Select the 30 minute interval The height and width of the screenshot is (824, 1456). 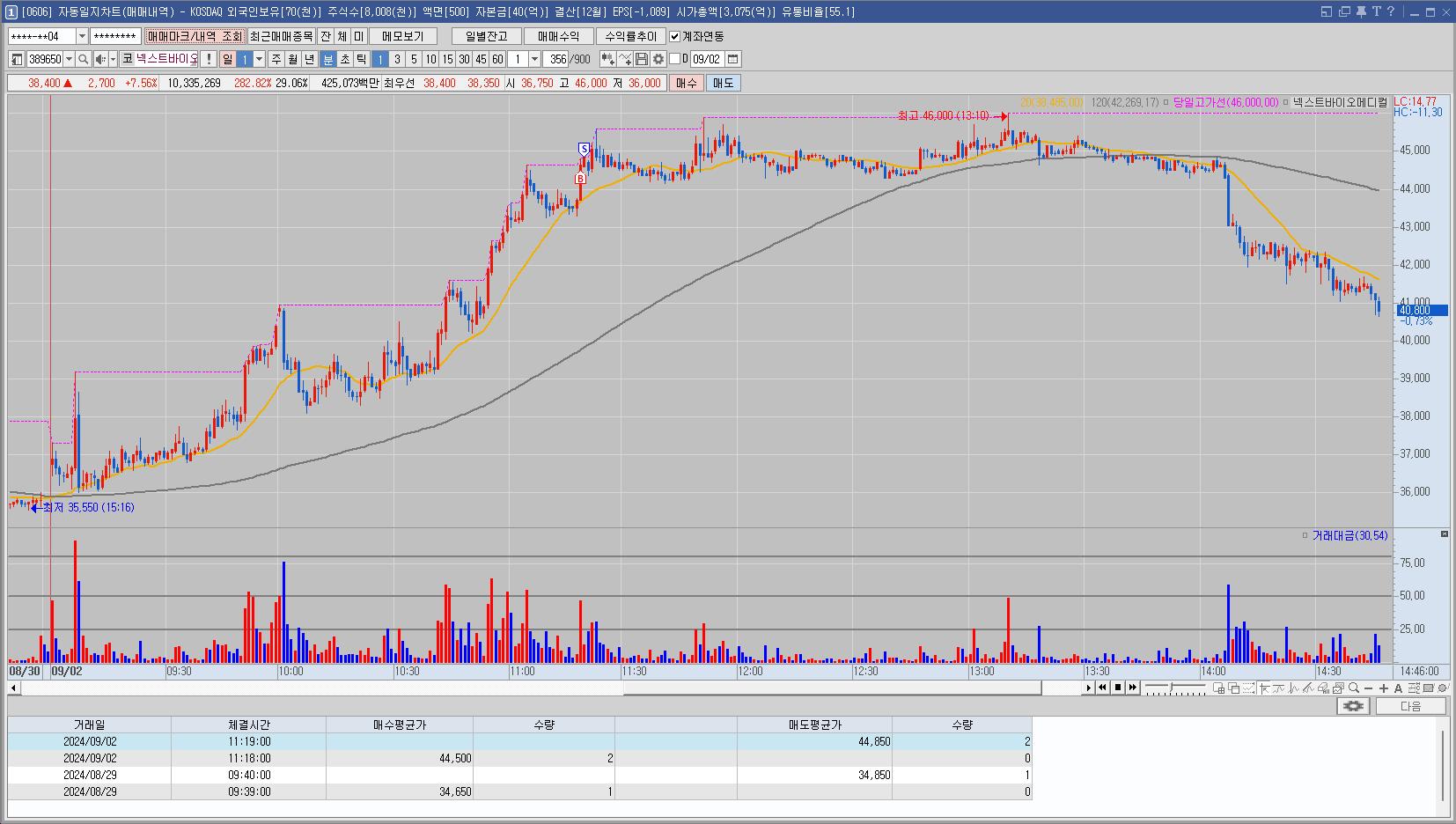pos(464,59)
